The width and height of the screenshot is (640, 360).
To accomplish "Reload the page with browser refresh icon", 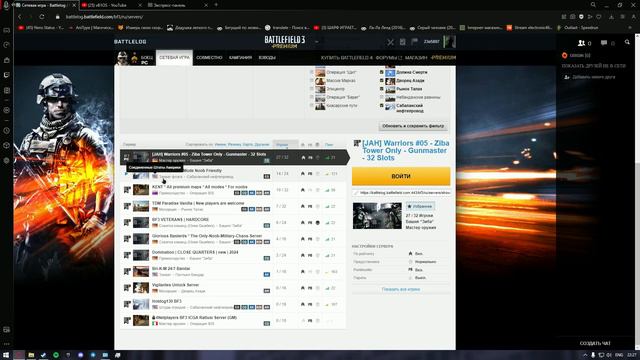I will point(42,17).
